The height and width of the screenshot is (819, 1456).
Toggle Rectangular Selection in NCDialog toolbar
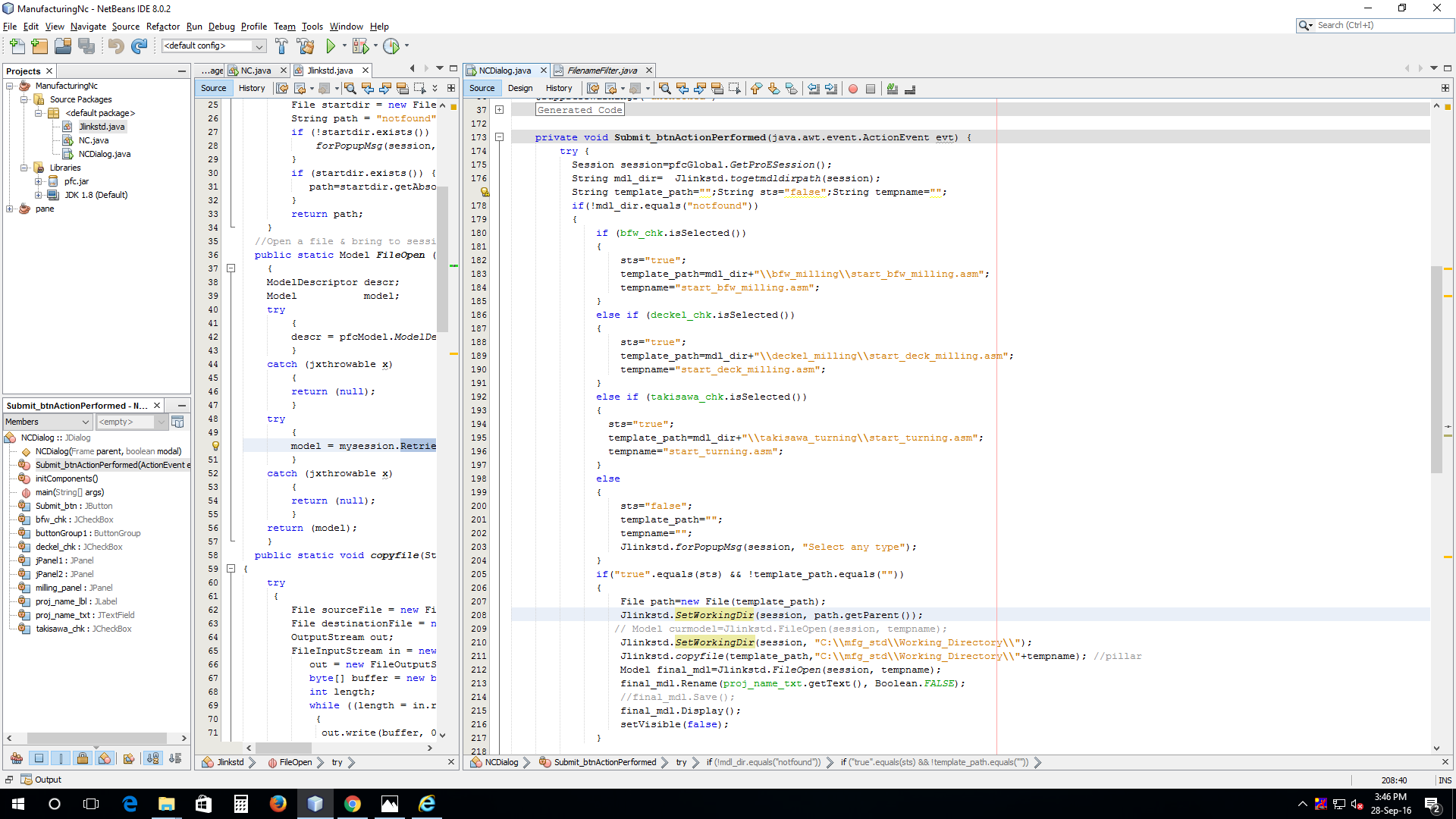tap(734, 89)
